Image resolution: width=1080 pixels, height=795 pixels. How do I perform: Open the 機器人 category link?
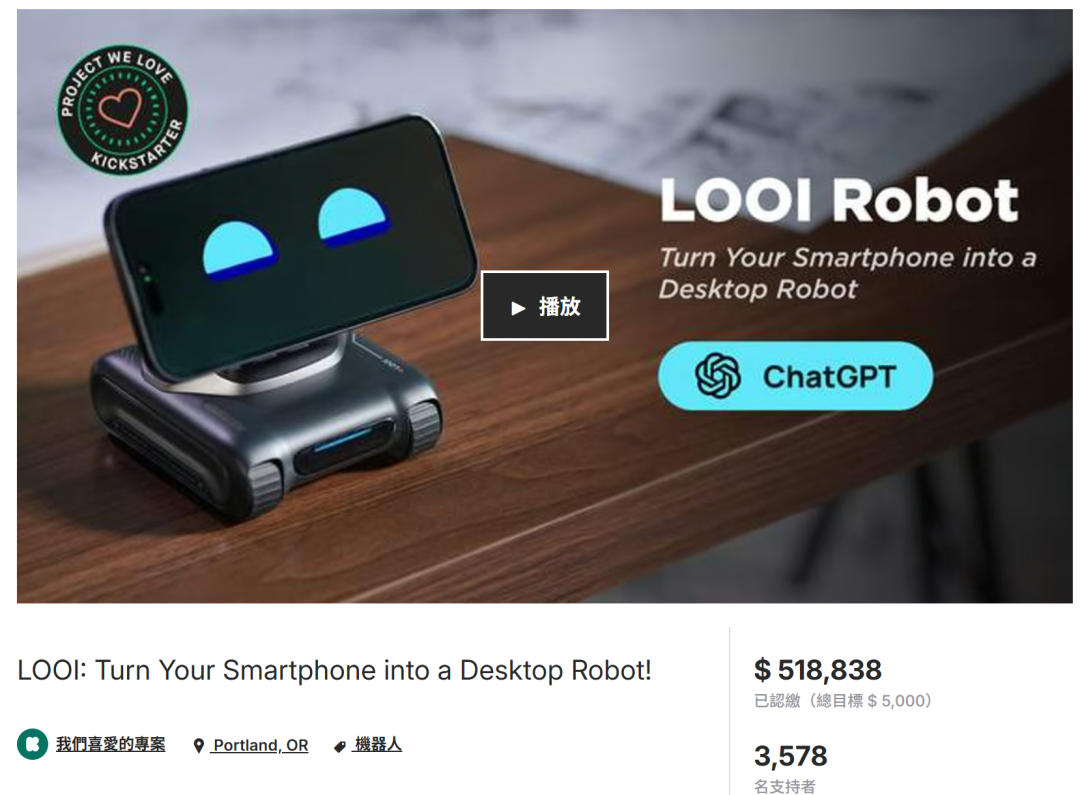pos(377,744)
